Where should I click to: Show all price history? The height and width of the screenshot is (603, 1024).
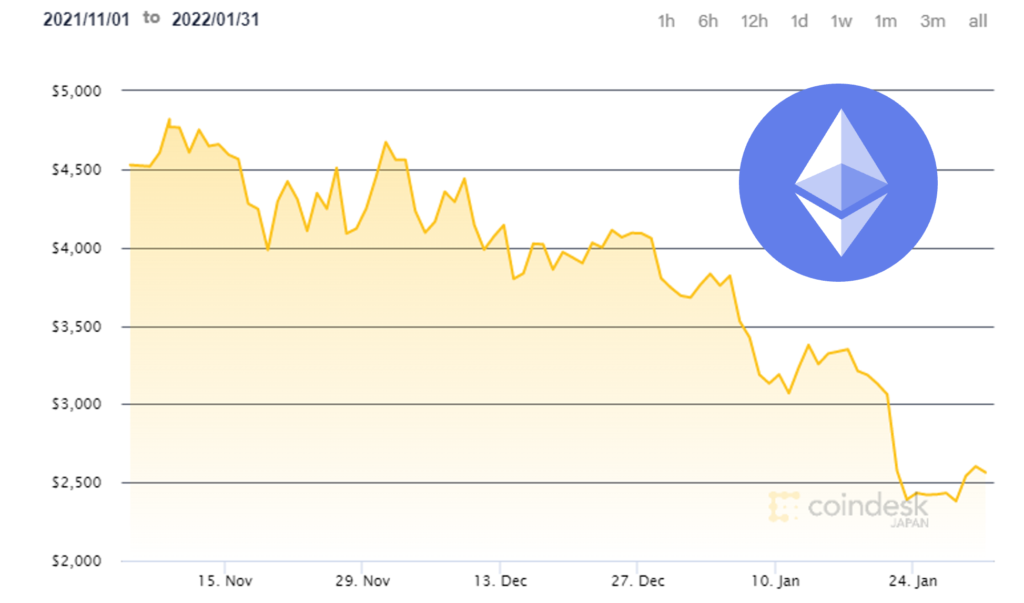(x=978, y=21)
